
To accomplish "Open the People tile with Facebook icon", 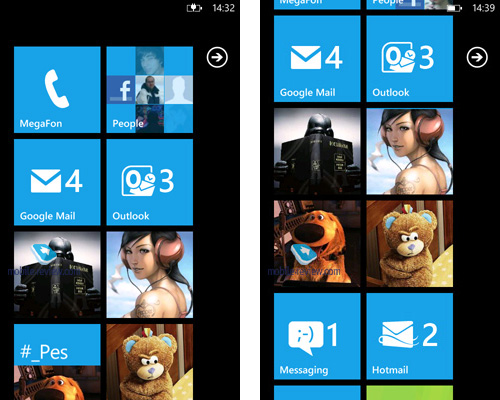I will tap(150, 90).
